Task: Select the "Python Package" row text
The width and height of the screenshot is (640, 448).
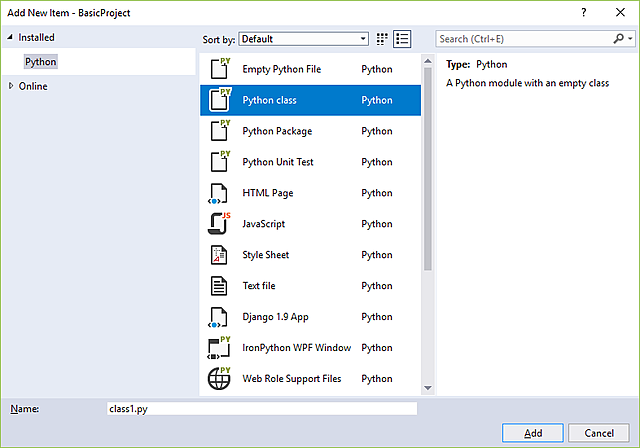Action: (x=277, y=131)
